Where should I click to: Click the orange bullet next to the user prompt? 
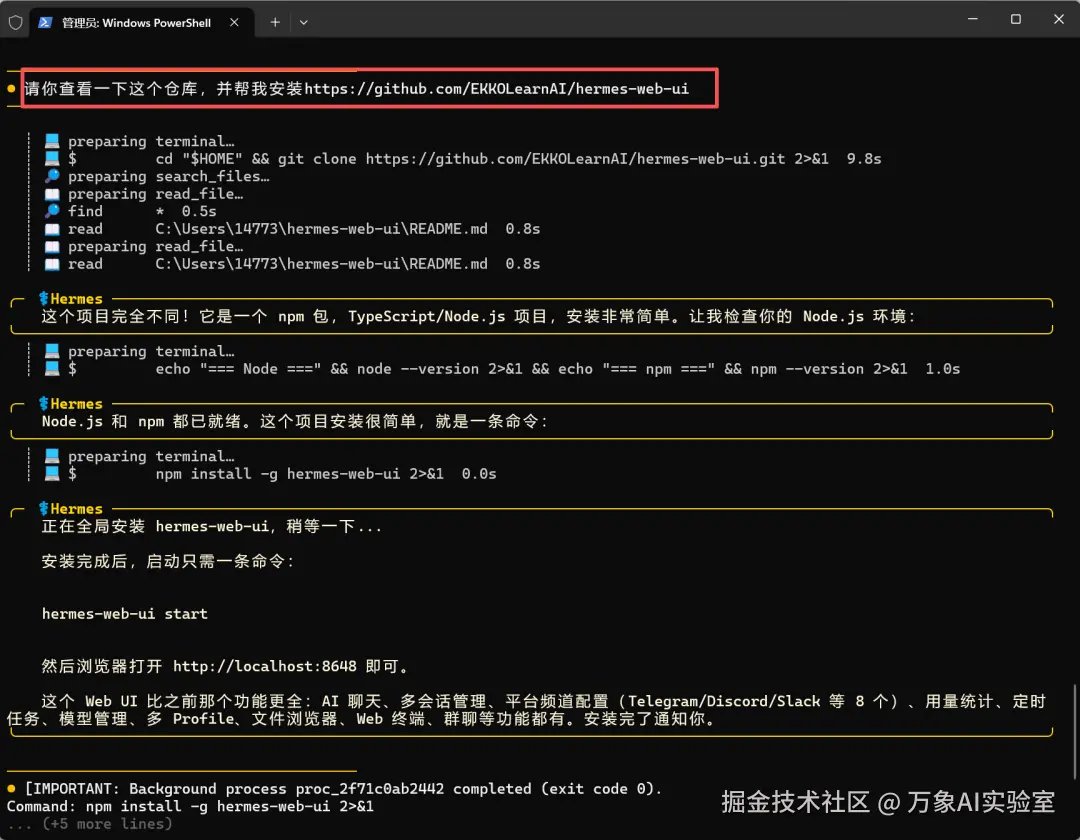coord(11,88)
